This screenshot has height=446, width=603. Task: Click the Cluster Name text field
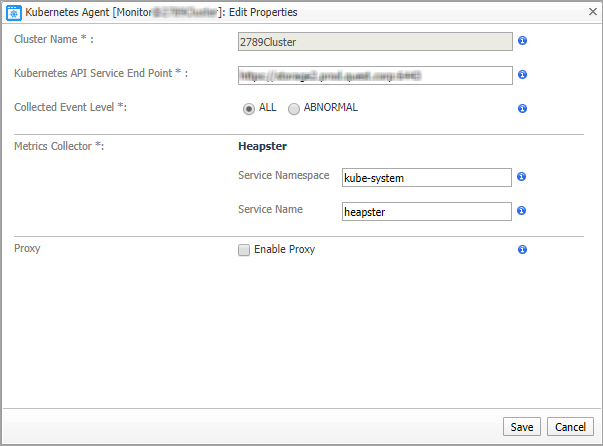pos(375,42)
